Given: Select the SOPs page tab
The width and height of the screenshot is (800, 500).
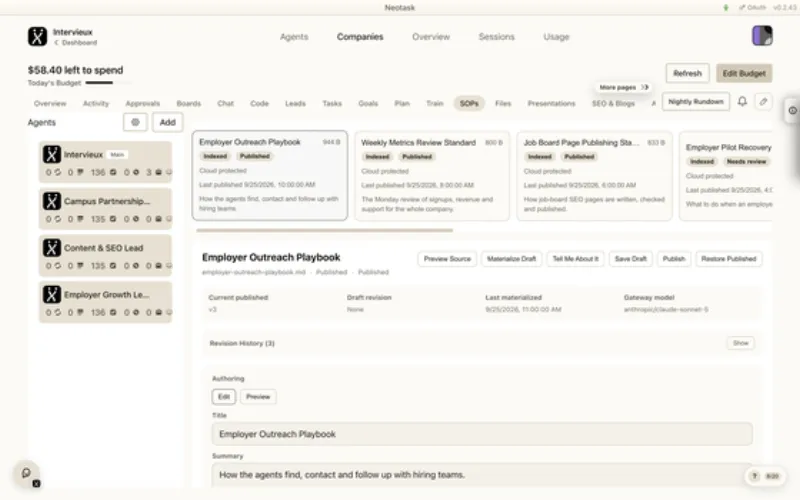Looking at the screenshot, I should [469, 103].
